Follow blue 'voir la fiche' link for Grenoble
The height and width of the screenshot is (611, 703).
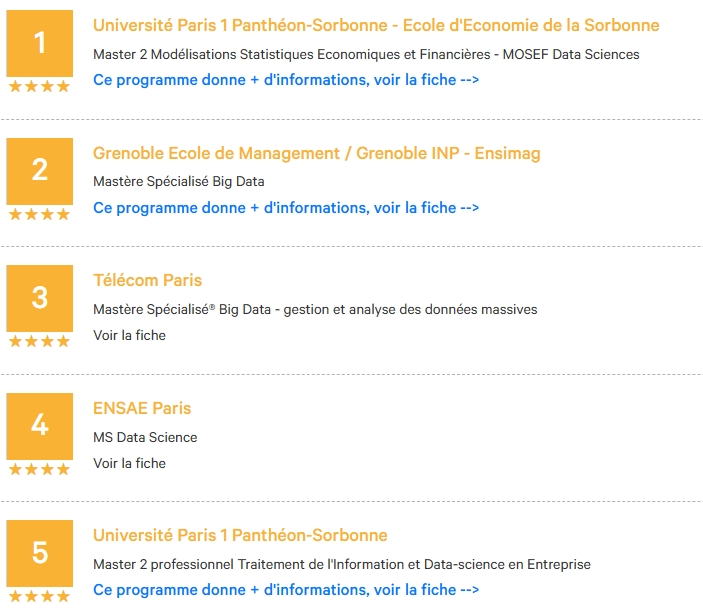tap(286, 208)
